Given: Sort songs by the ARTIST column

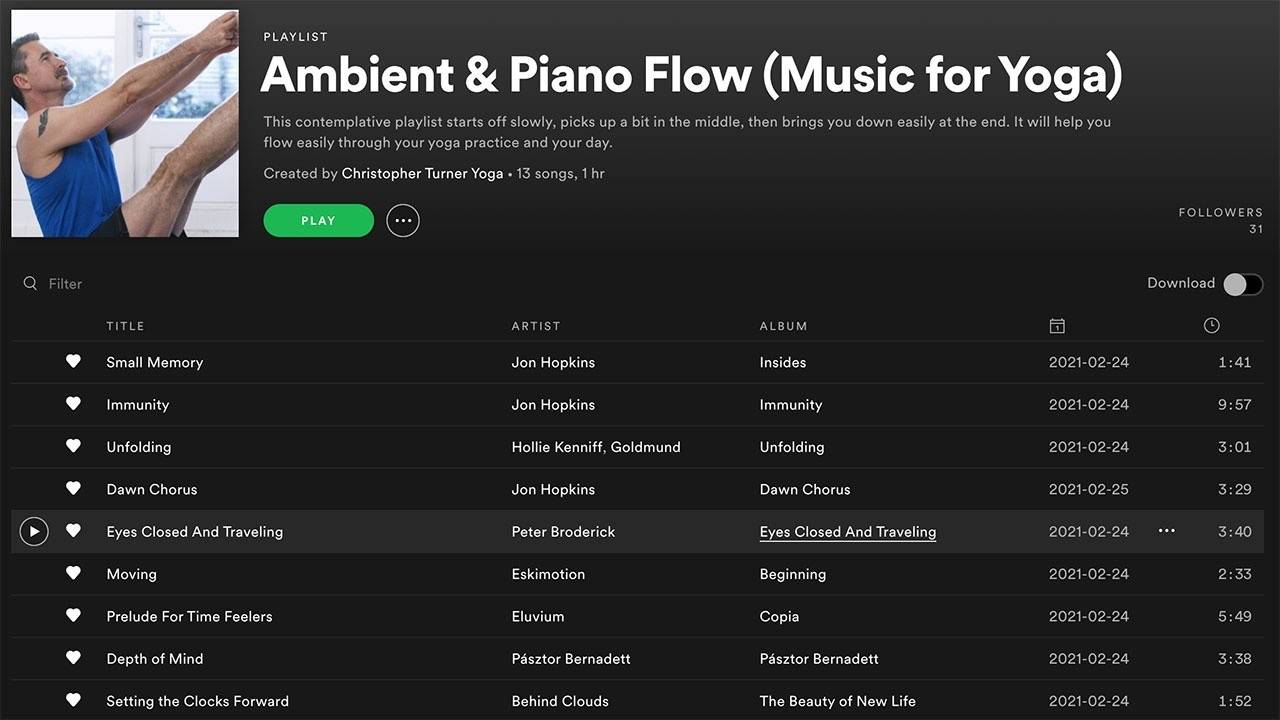Looking at the screenshot, I should [x=536, y=325].
